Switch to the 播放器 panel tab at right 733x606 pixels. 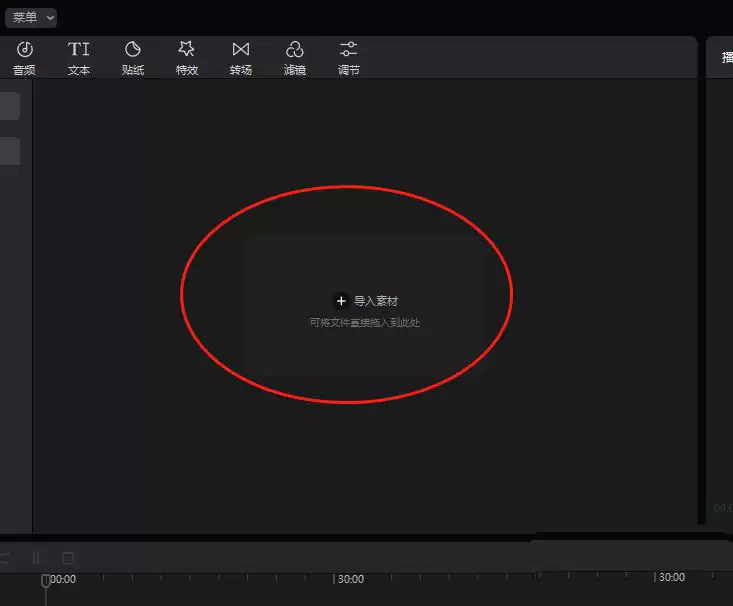click(724, 58)
